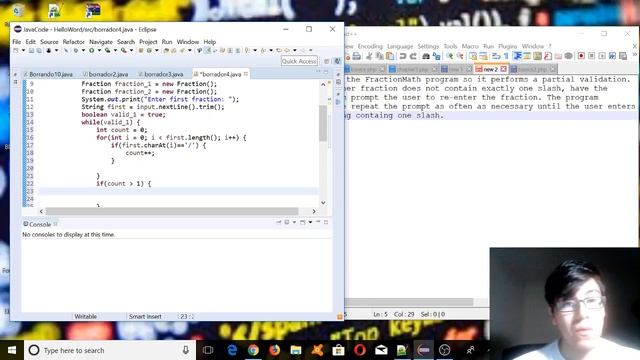Click the New file icon in Eclipse toolbar

[x=16, y=50]
